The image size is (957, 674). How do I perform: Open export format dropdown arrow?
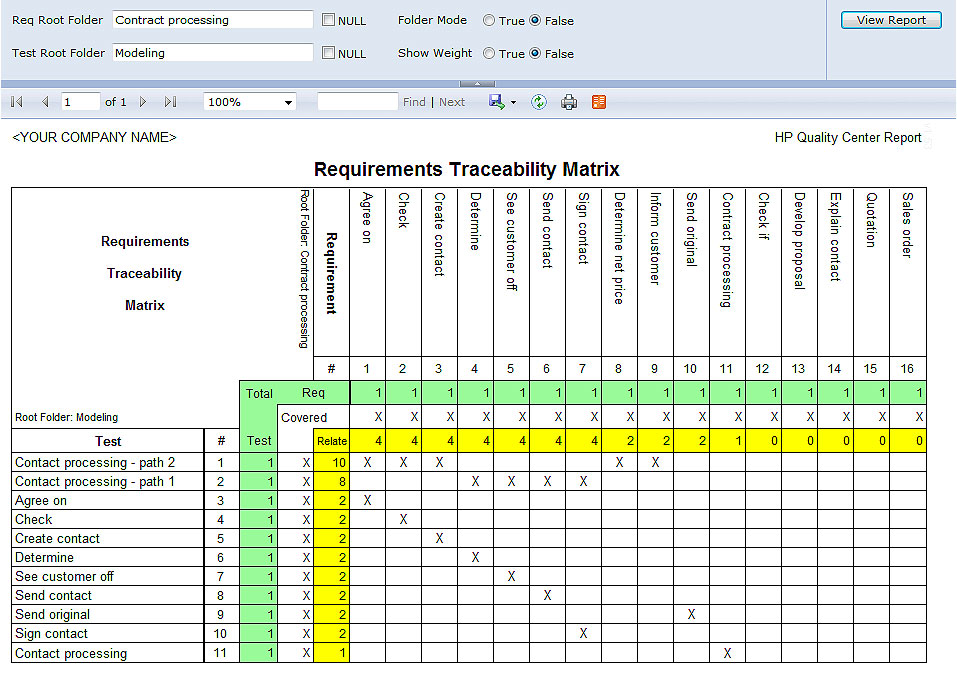pyautogui.click(x=513, y=103)
